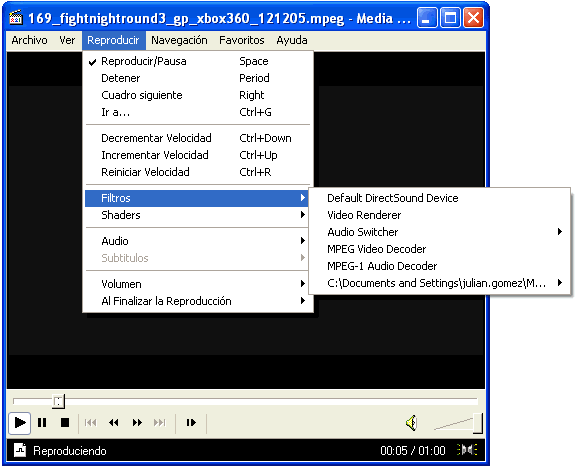Skip to previous track icon
The height and width of the screenshot is (467, 576).
tap(90, 423)
